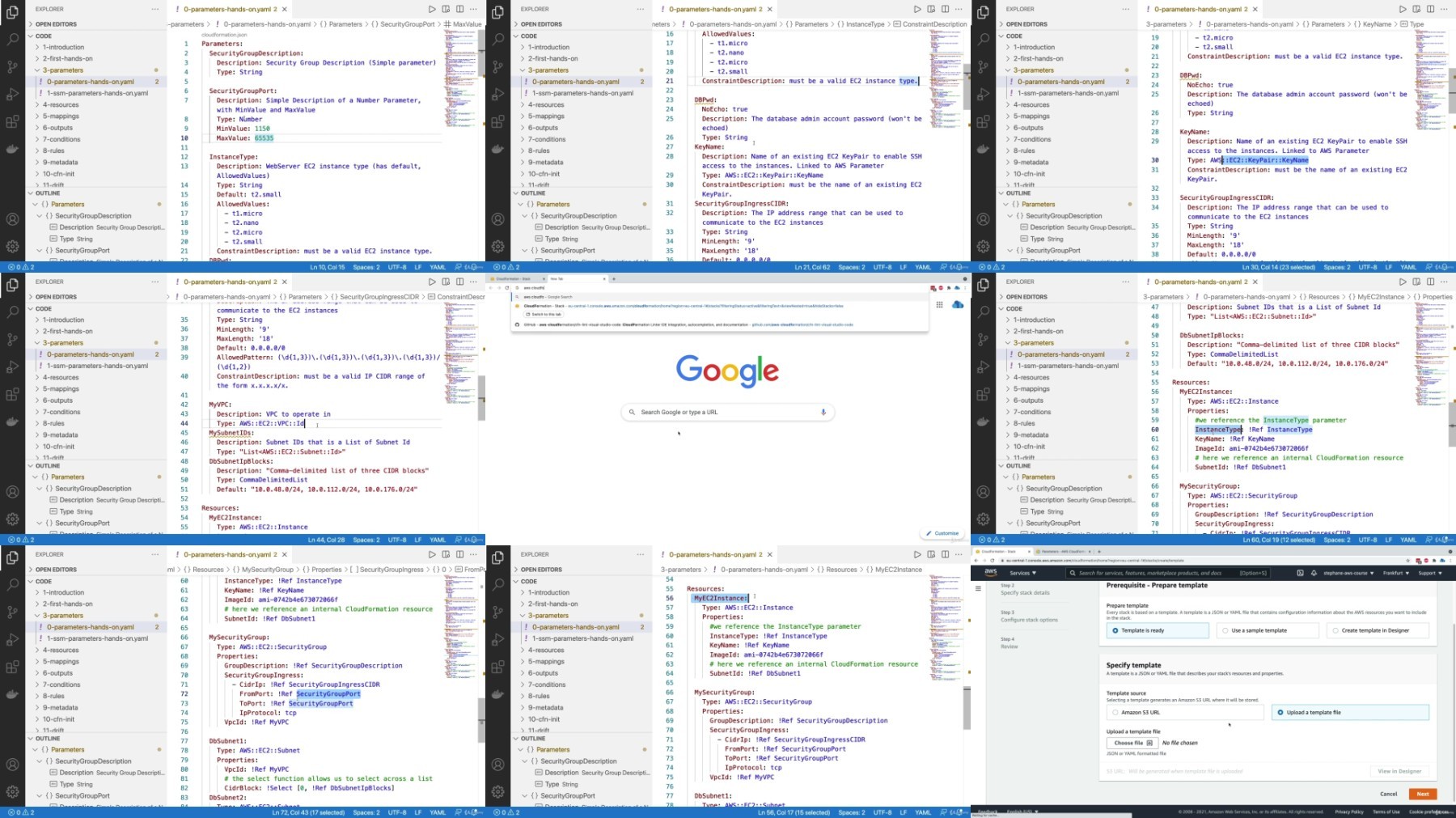Image resolution: width=1456 pixels, height=818 pixels.
Task: Click back arrow in the AWS browser window
Action: click(976, 560)
